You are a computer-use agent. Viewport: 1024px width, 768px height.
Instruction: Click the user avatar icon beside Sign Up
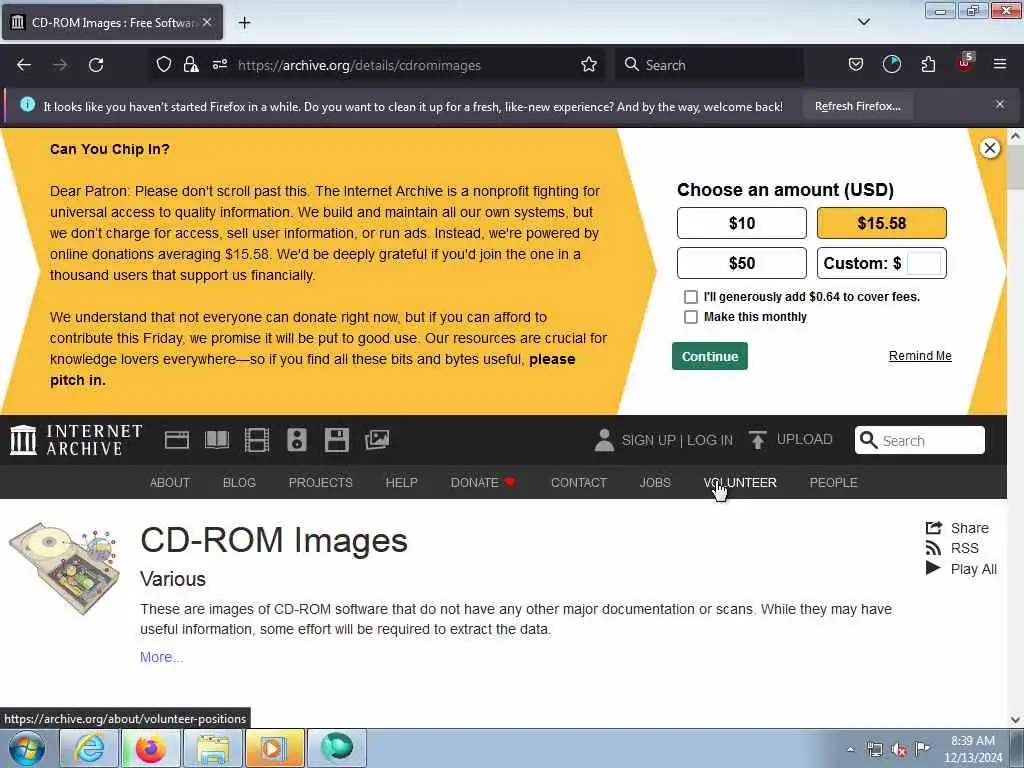[605, 440]
